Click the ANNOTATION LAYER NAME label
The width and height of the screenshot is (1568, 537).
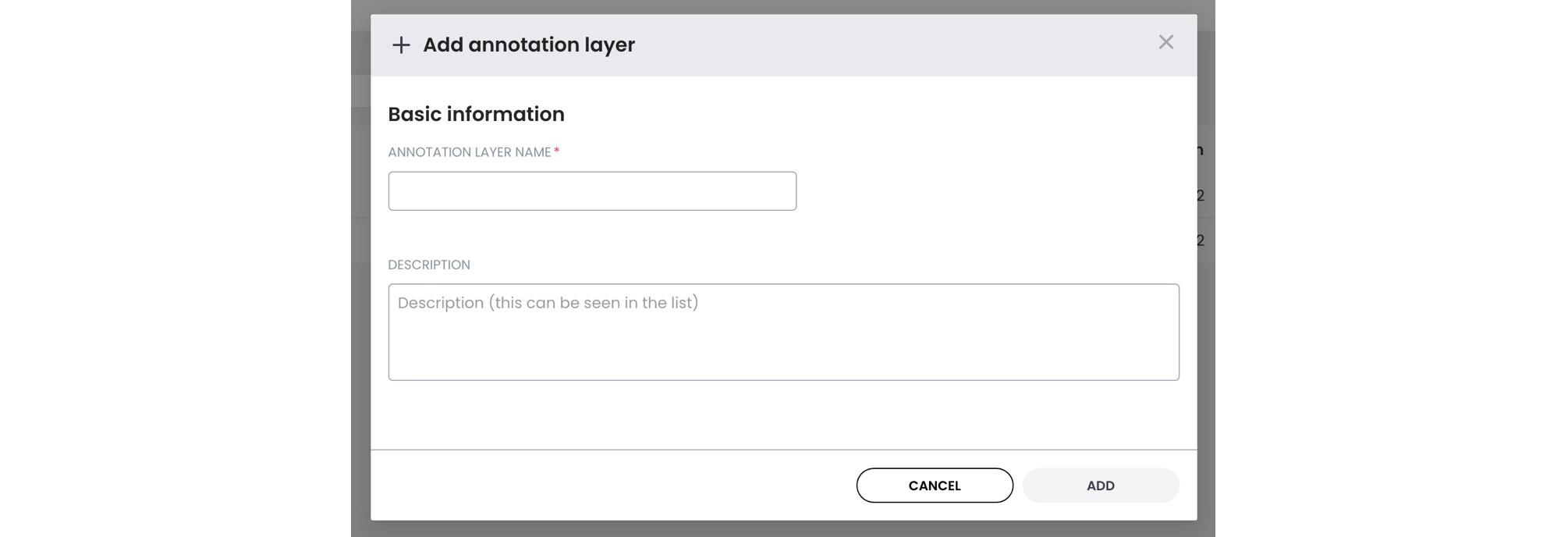pyautogui.click(x=470, y=152)
